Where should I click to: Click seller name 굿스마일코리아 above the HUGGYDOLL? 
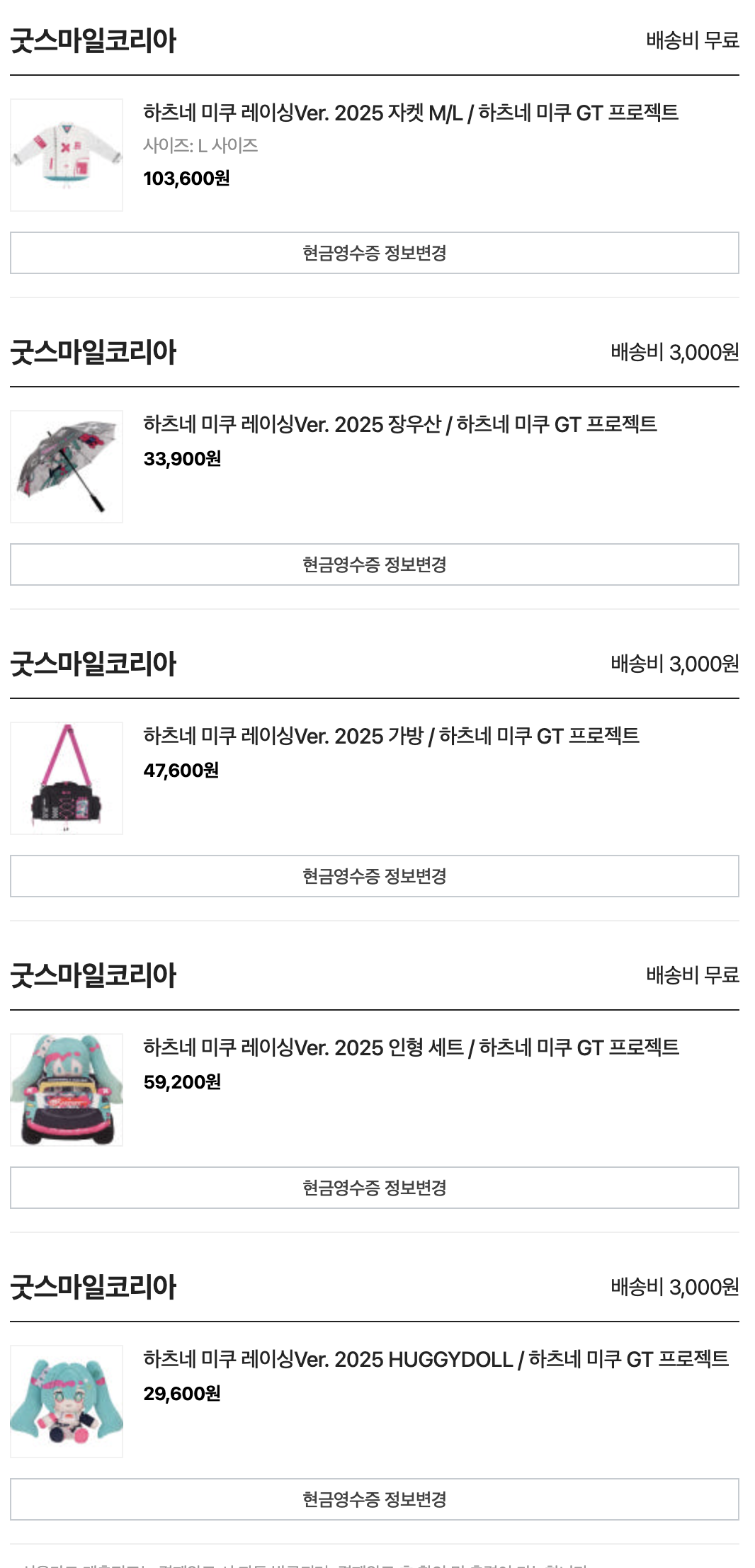point(93,1288)
